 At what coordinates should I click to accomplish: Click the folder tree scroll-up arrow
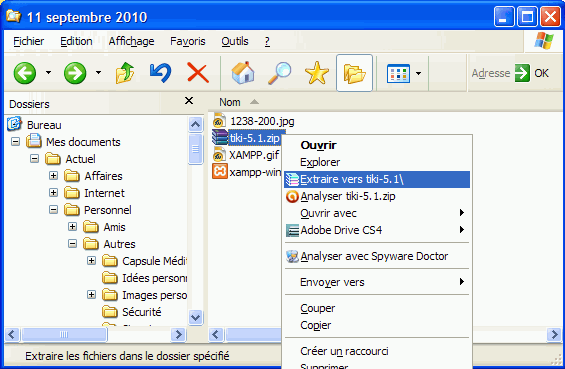195,125
